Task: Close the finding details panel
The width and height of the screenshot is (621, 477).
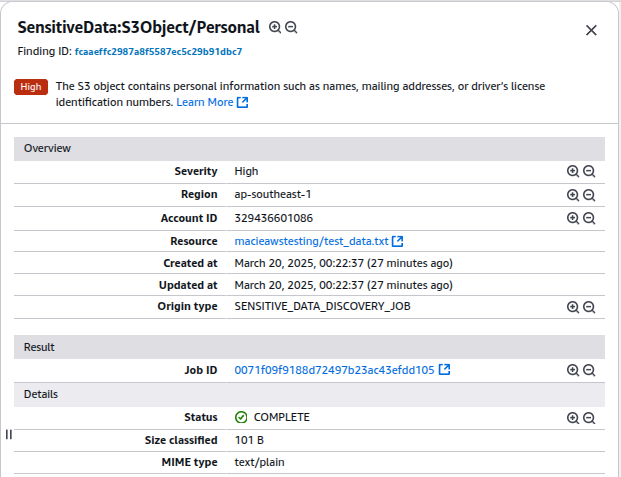Action: tap(591, 30)
